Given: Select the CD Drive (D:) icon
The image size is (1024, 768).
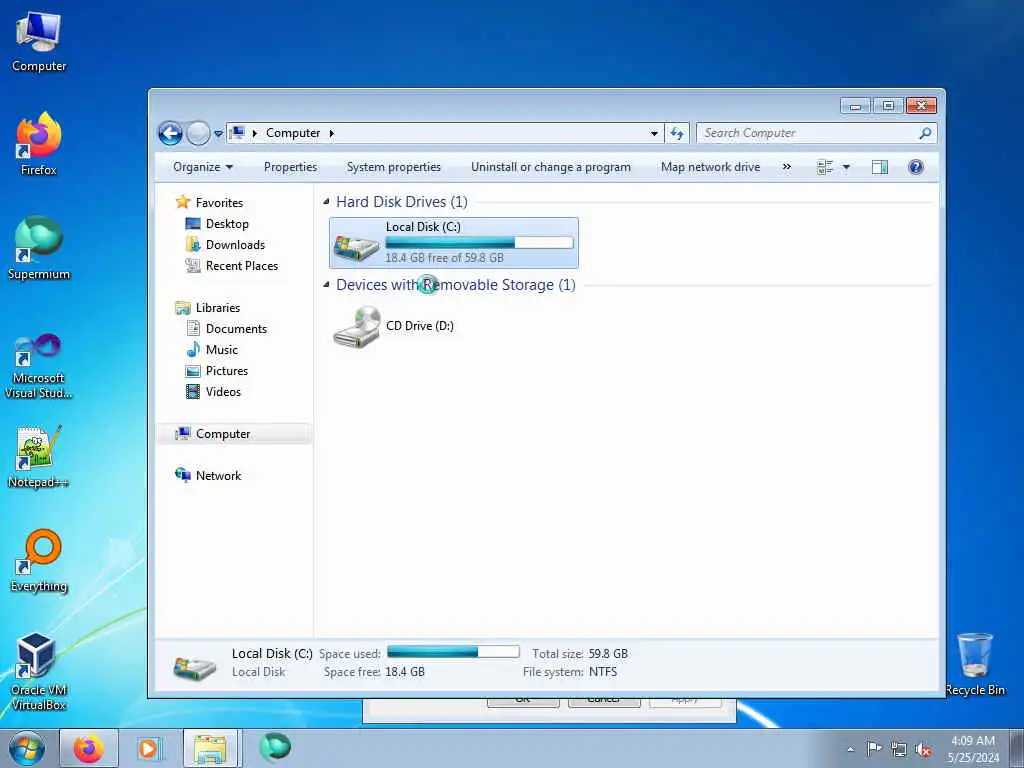Looking at the screenshot, I should tap(357, 327).
